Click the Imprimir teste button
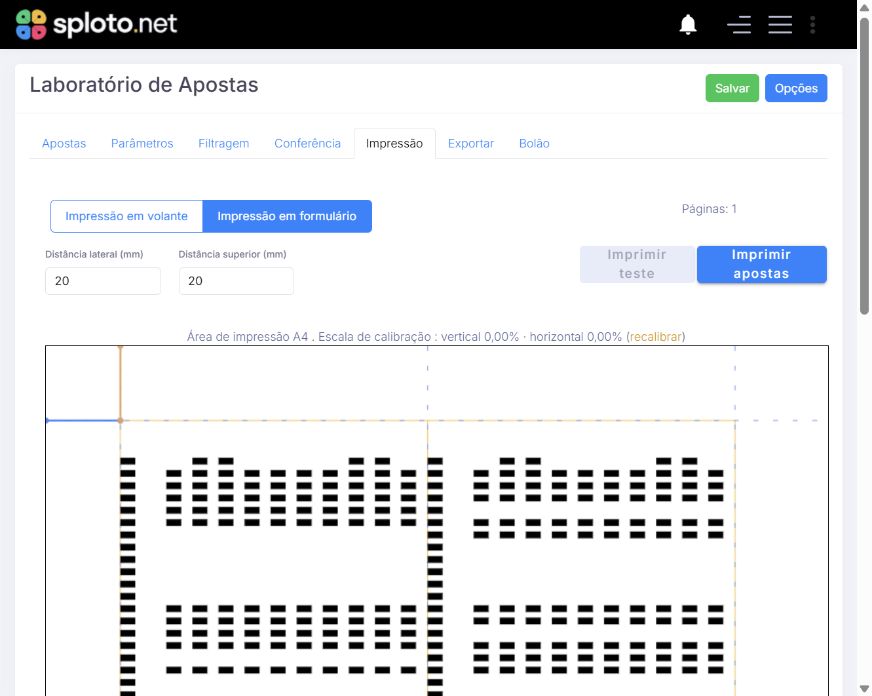 pyautogui.click(x=637, y=265)
